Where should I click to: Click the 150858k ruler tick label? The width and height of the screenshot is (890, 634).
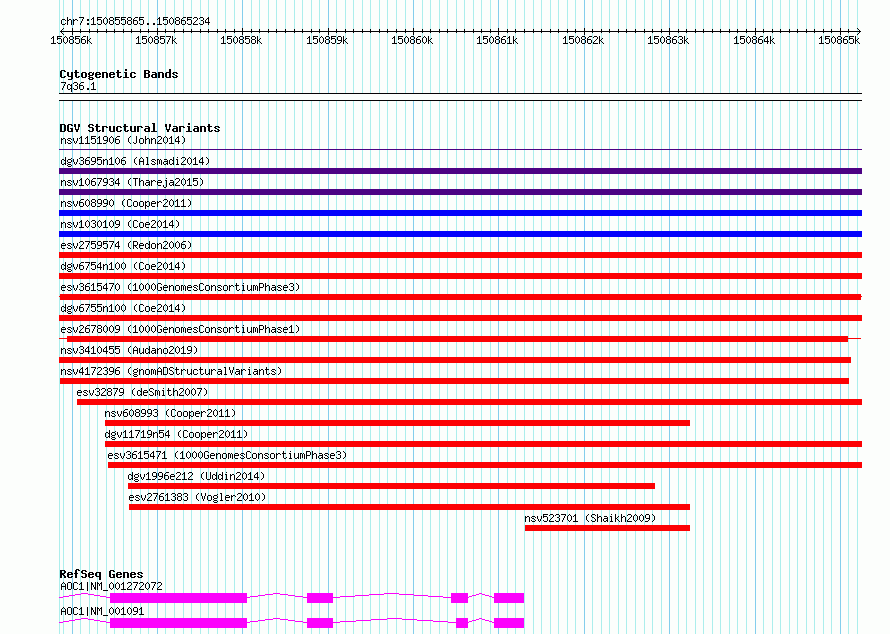241,40
